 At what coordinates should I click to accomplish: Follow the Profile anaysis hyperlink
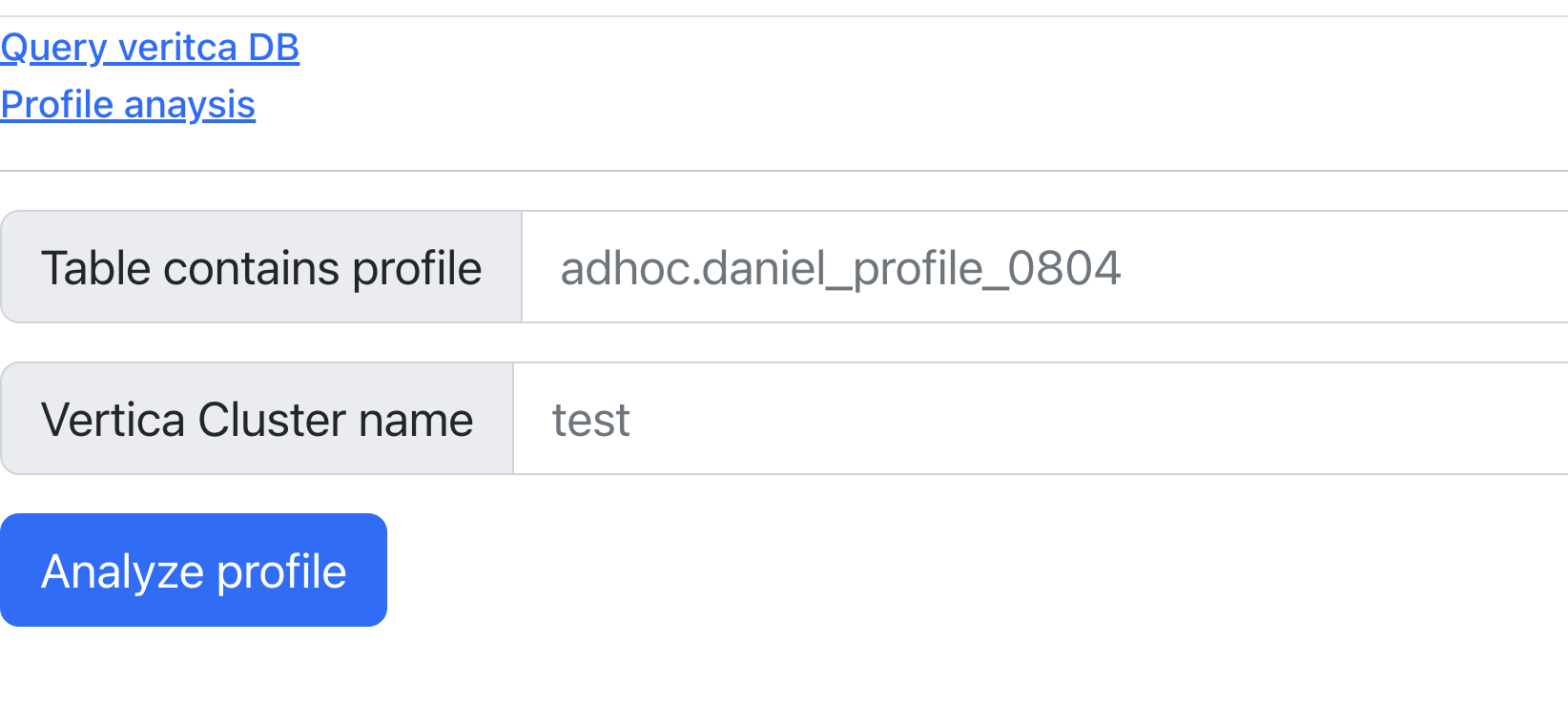128,104
